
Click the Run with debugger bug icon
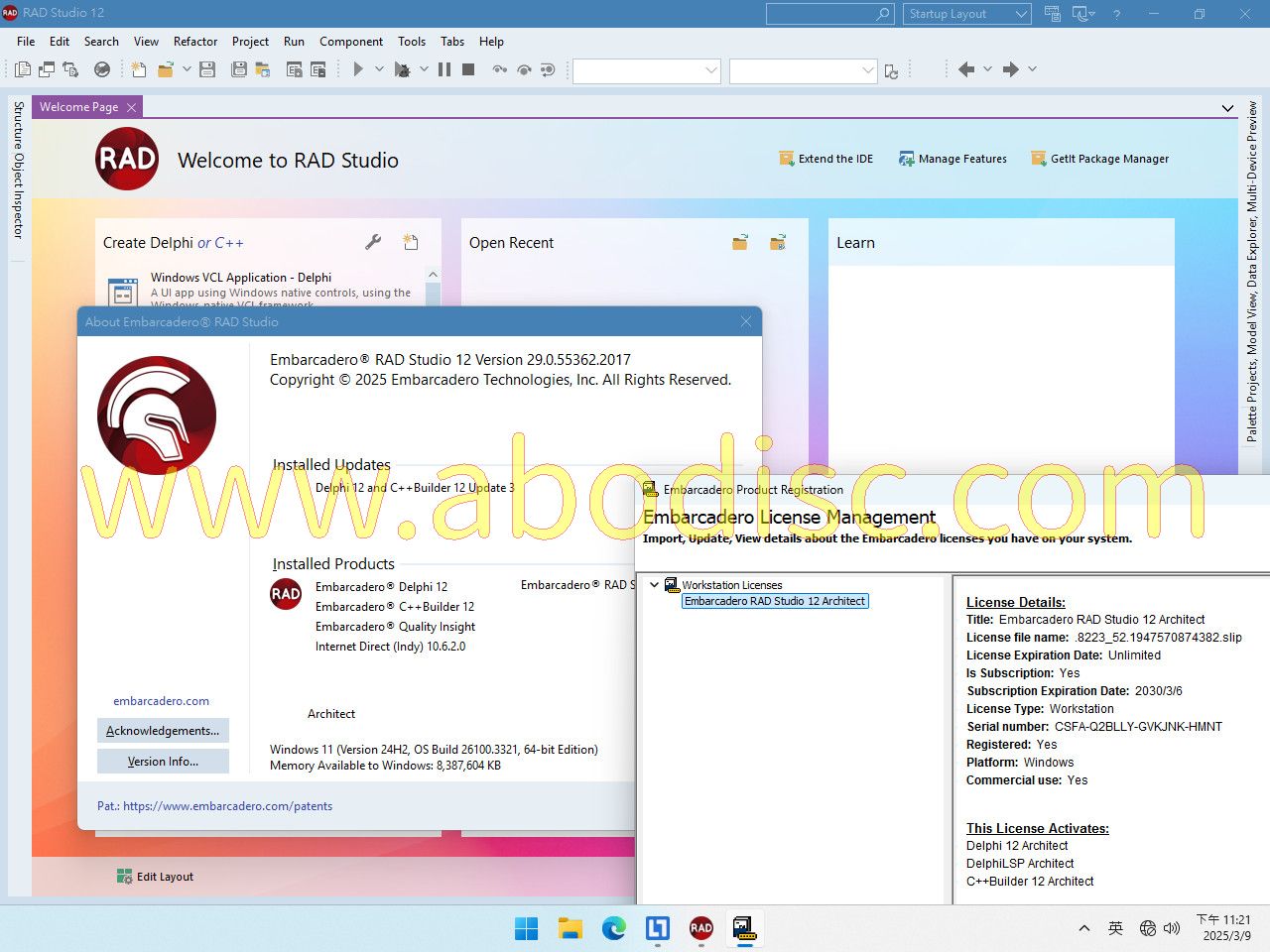point(402,69)
